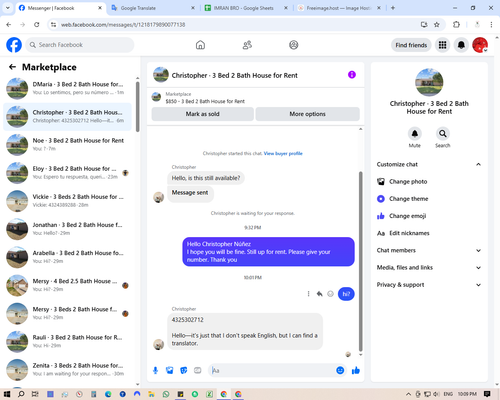Open the emoji picker in message box
The width and height of the screenshot is (500, 400).
pos(340,370)
